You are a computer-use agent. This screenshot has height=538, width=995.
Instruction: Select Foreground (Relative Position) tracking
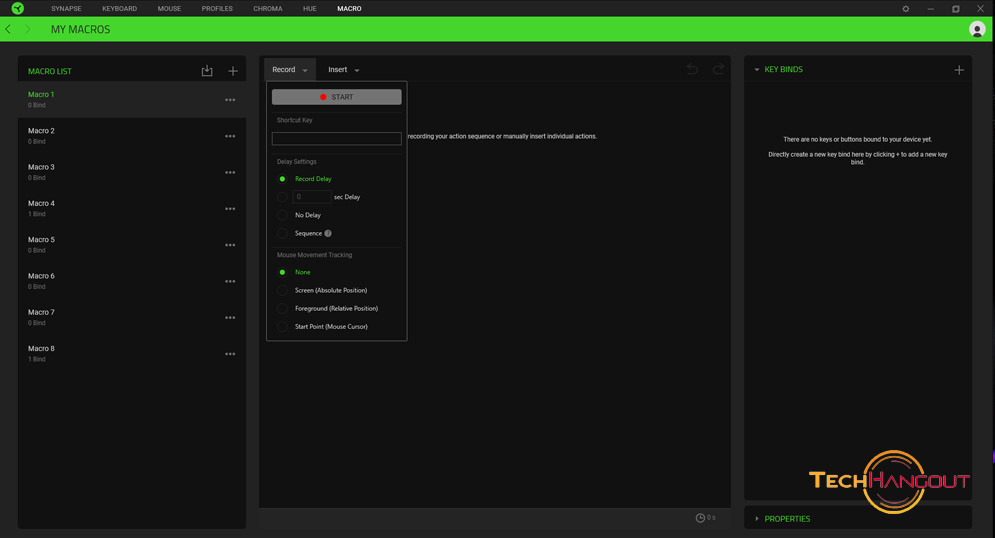click(282, 308)
